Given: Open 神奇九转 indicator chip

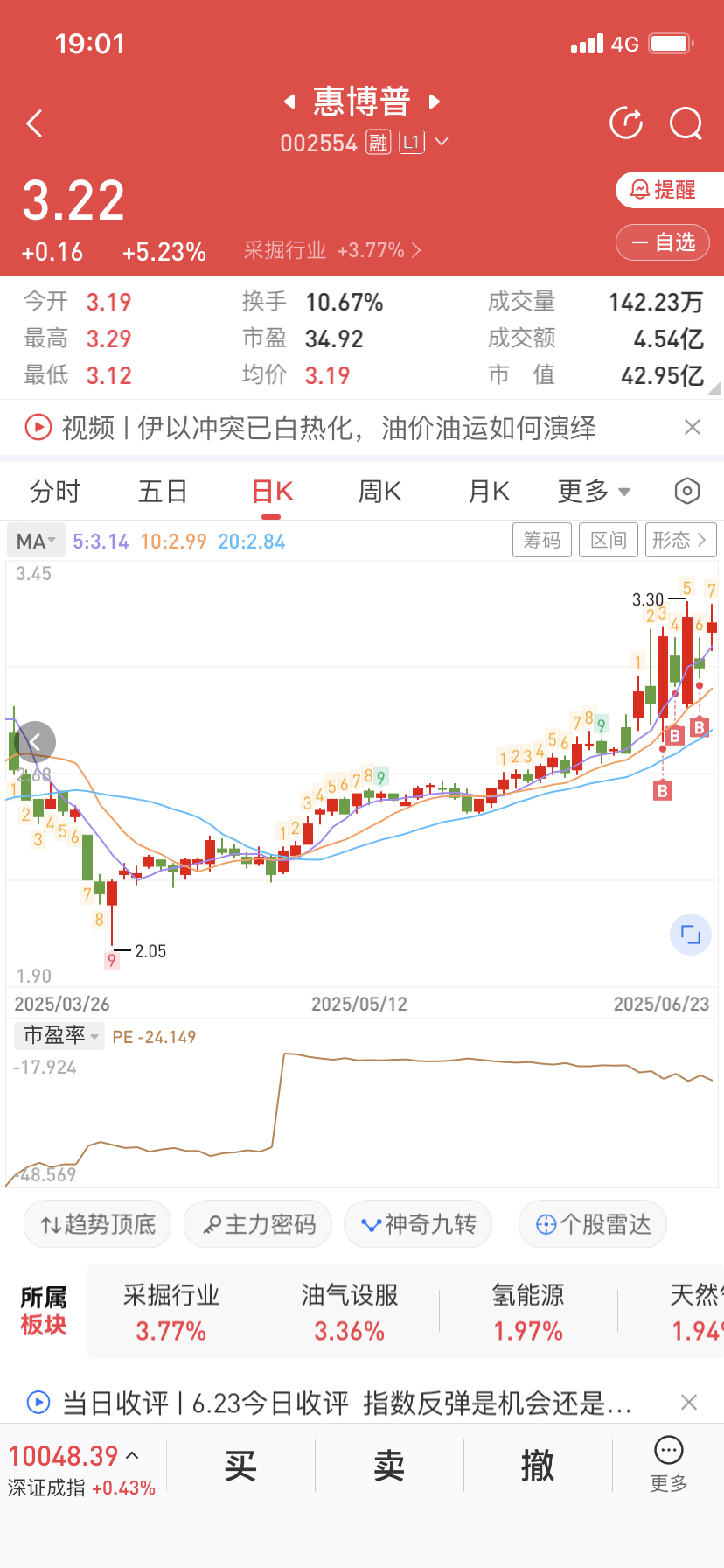Looking at the screenshot, I should [x=418, y=1224].
